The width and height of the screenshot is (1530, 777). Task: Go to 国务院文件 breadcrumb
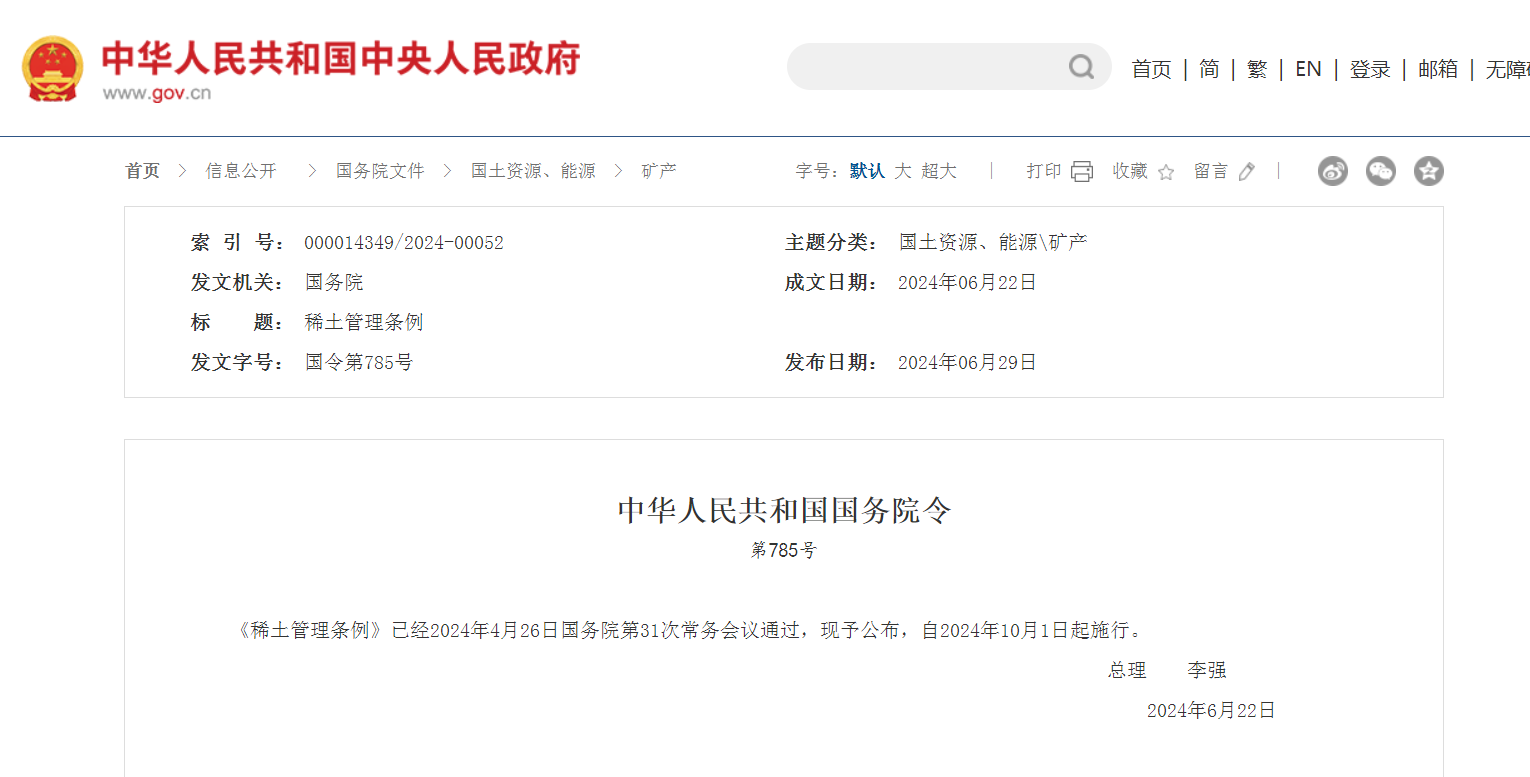coord(380,171)
